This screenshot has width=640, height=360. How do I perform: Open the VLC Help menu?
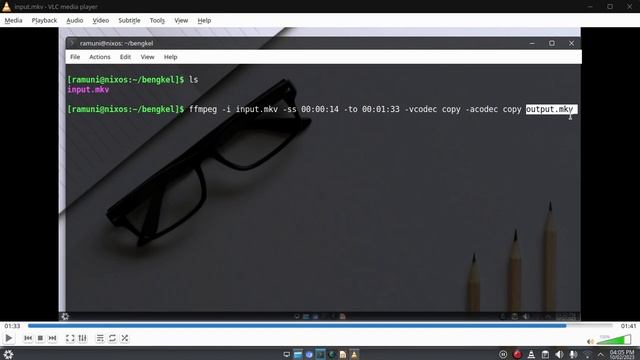pos(204,20)
